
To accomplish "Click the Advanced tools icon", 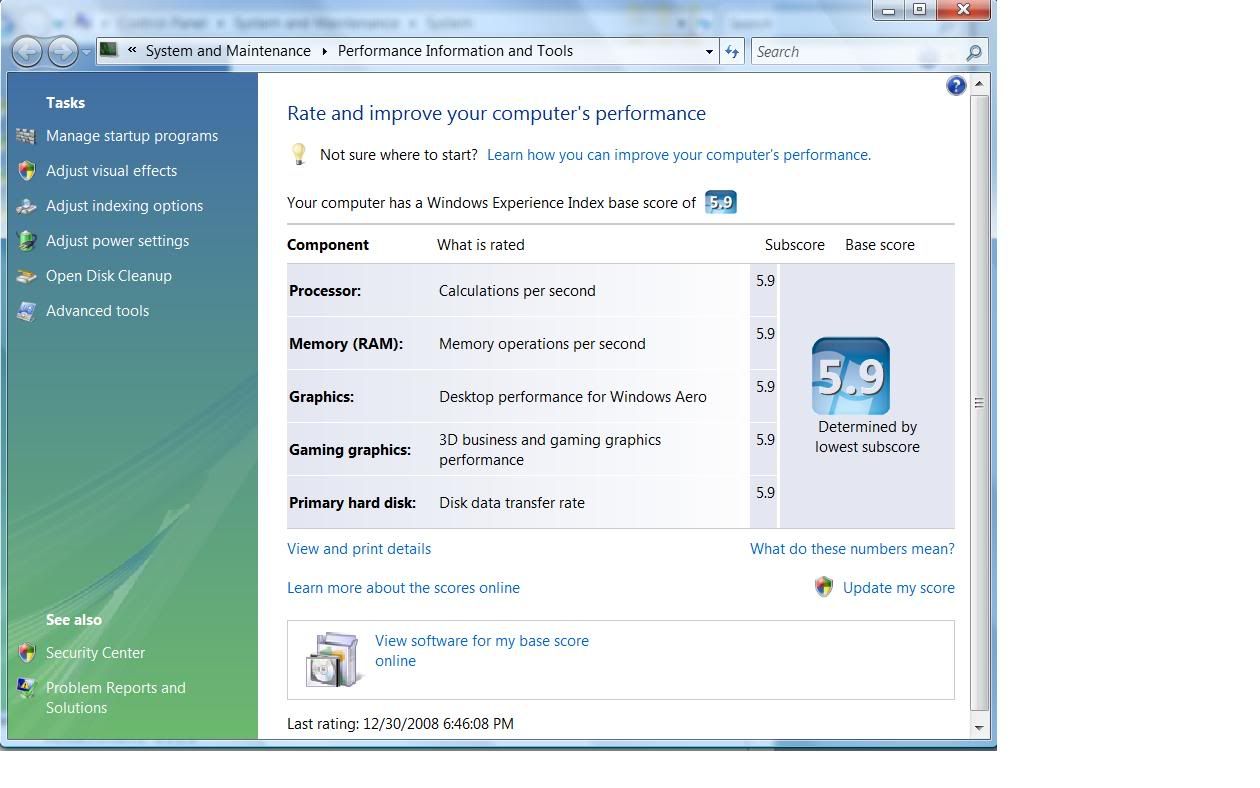I will 27,311.
